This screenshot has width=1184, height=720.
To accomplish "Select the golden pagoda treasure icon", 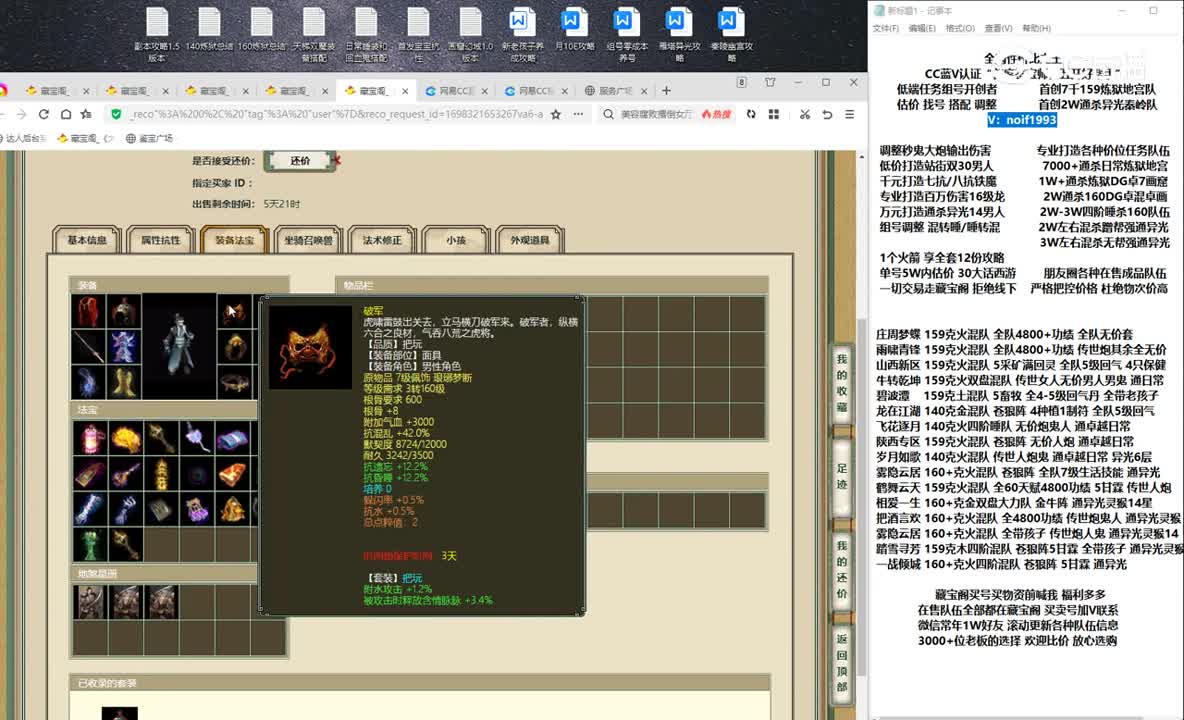I will (x=161, y=474).
